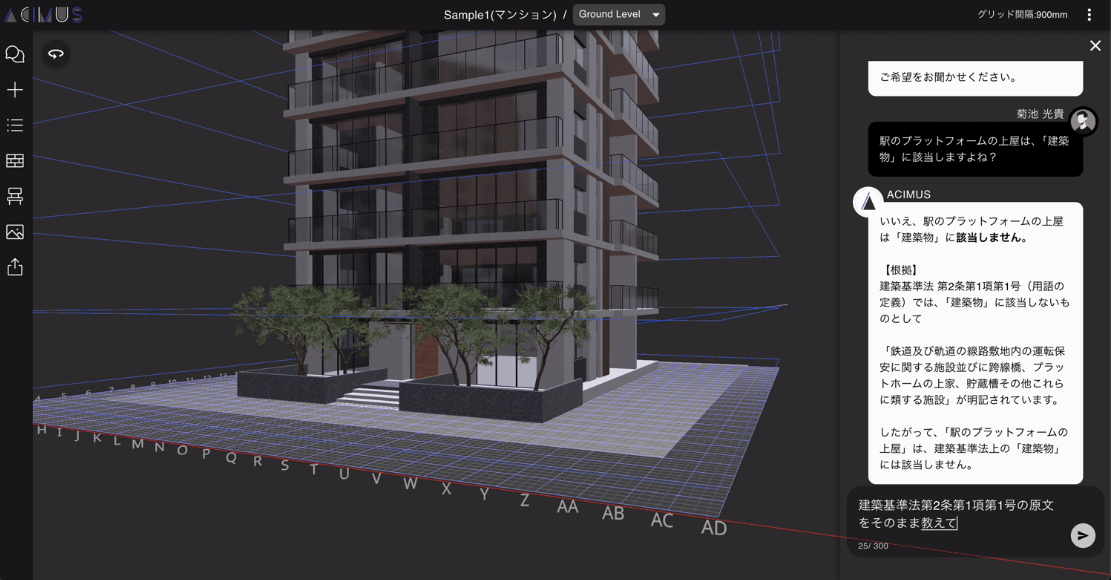Image resolution: width=1111 pixels, height=580 pixels.
Task: Open the Ground Level dropdown
Action: click(619, 14)
